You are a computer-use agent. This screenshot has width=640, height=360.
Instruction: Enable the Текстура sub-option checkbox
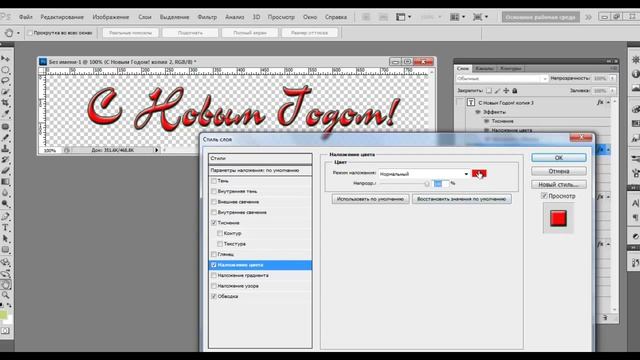220,244
